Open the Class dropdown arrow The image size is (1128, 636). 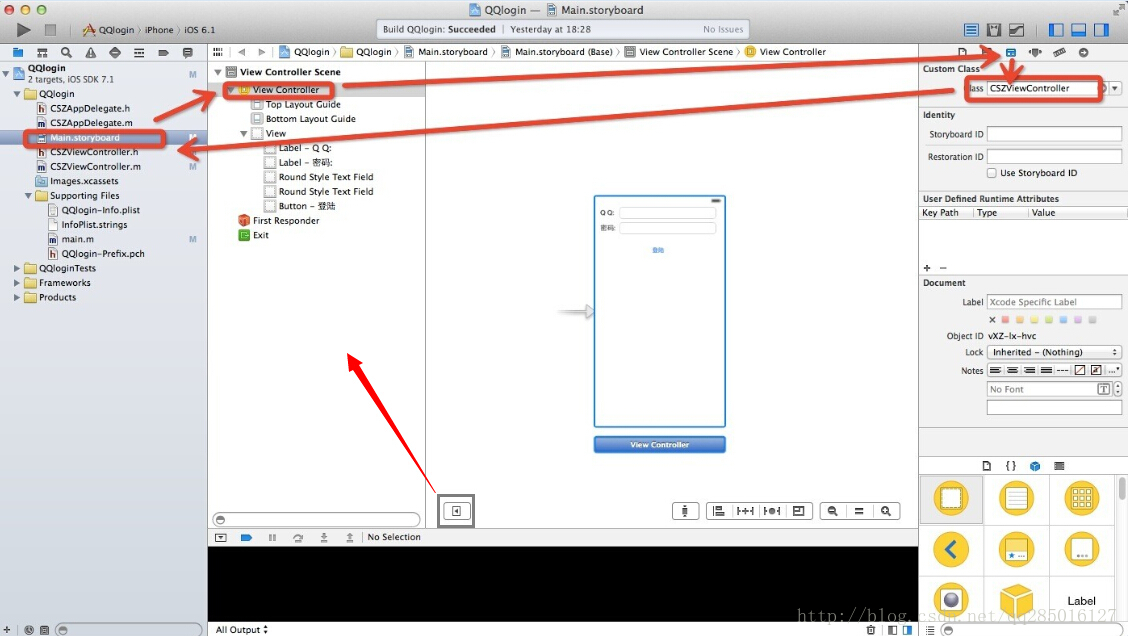[1115, 88]
